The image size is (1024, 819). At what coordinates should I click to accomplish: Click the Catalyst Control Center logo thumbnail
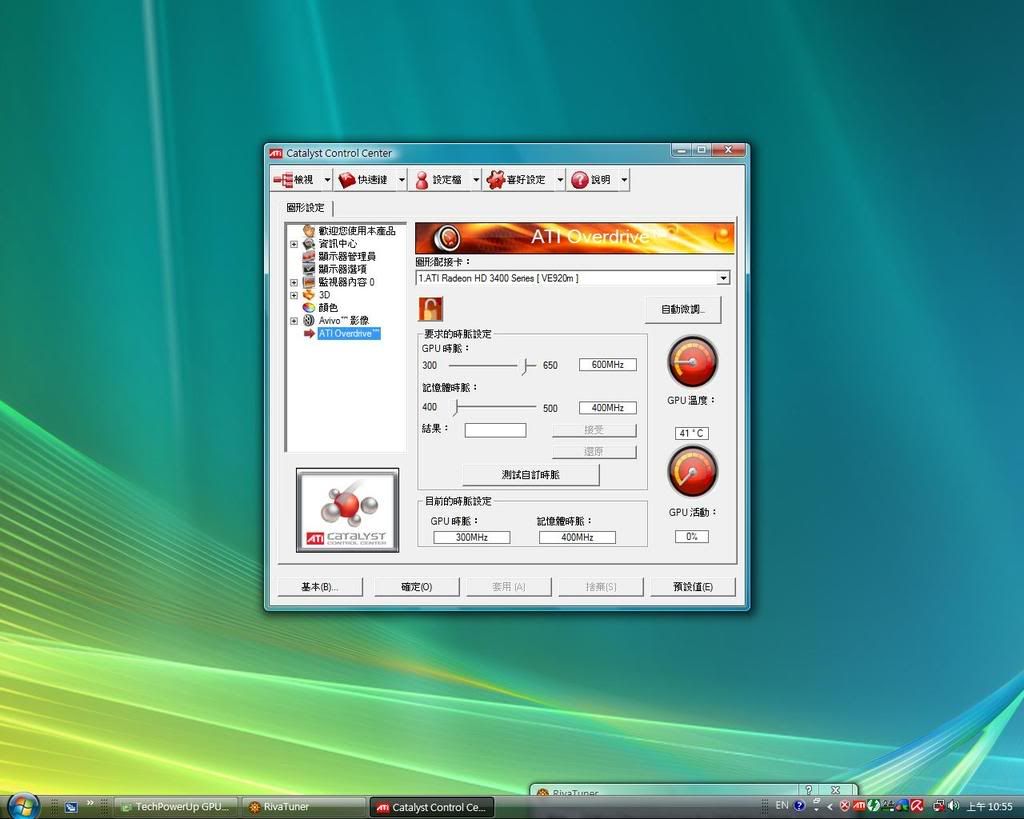pyautogui.click(x=347, y=510)
